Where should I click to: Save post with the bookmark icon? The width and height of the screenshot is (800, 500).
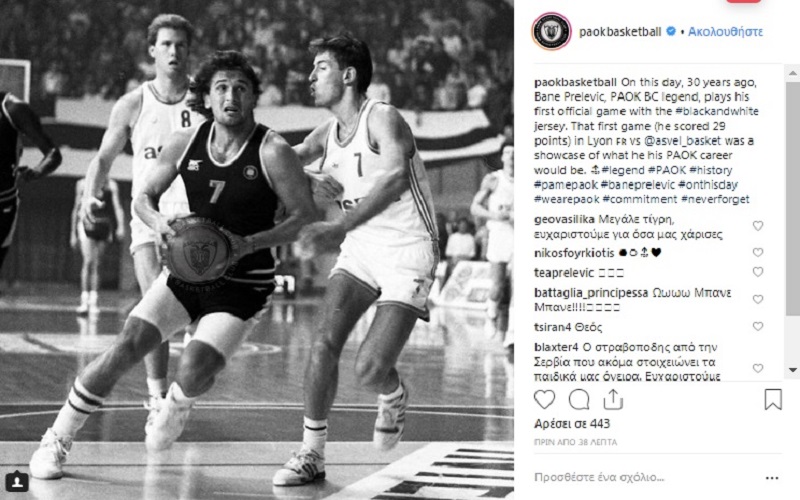773,399
